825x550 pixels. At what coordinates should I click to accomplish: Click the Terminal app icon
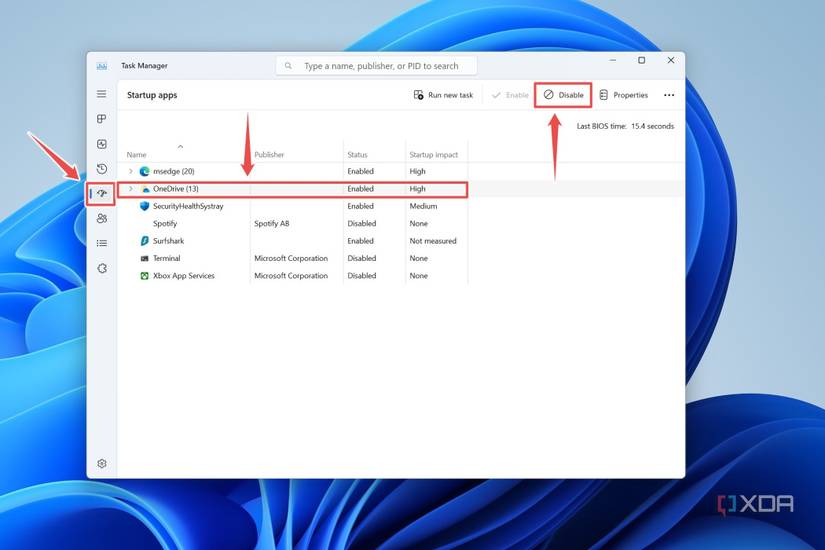tap(144, 258)
